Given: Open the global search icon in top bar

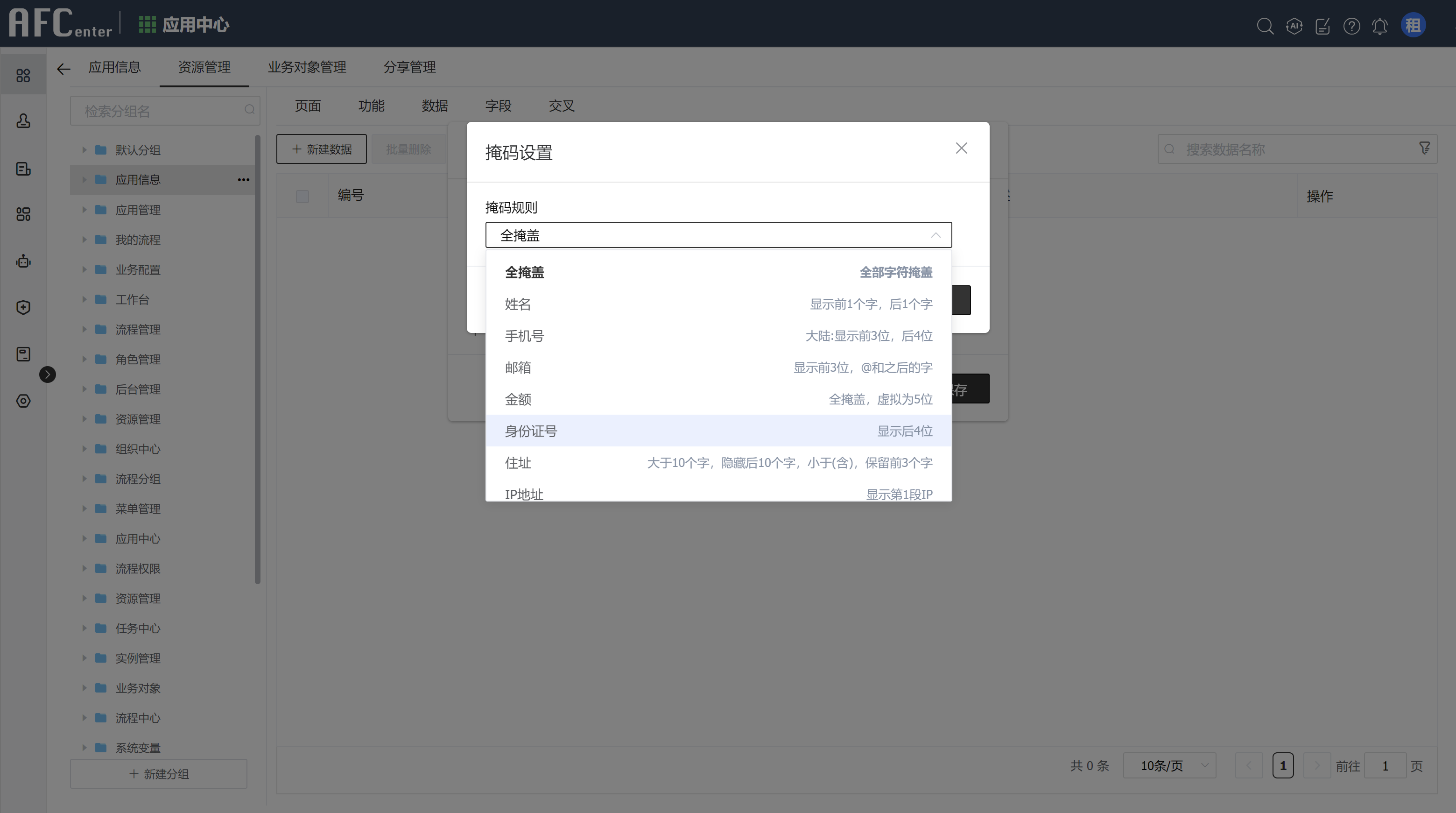Looking at the screenshot, I should 1266,26.
